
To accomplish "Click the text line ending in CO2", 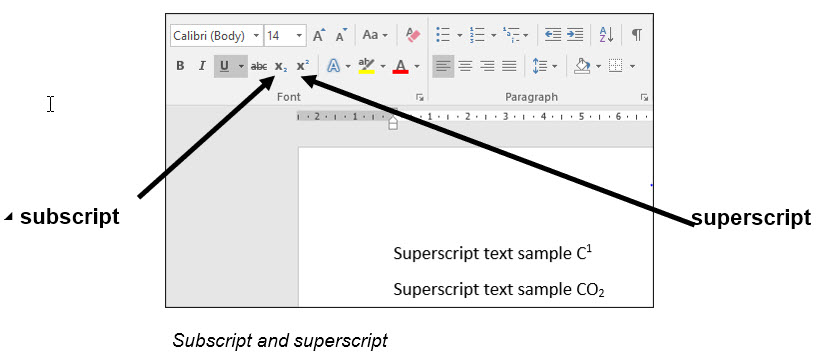I will click(499, 289).
